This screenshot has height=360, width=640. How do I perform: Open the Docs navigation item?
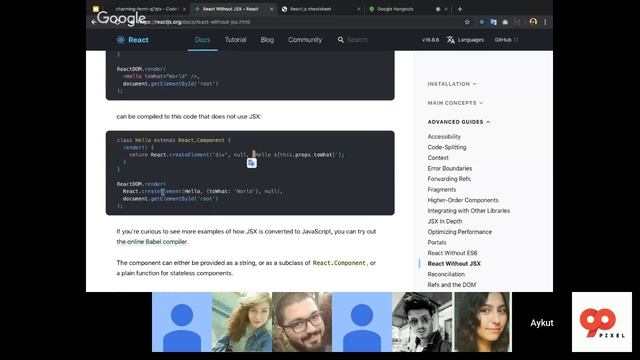click(202, 40)
